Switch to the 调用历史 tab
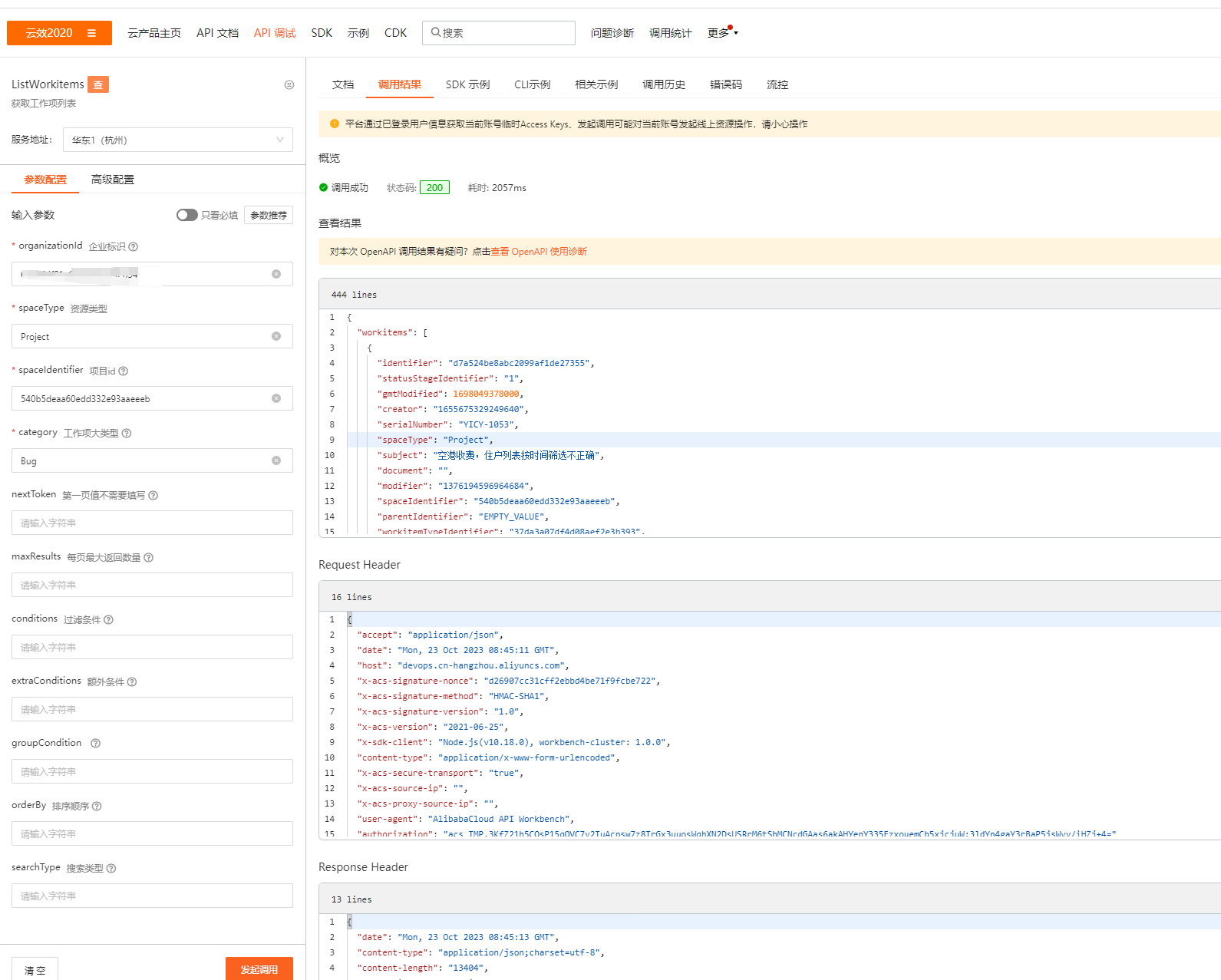 pos(664,84)
